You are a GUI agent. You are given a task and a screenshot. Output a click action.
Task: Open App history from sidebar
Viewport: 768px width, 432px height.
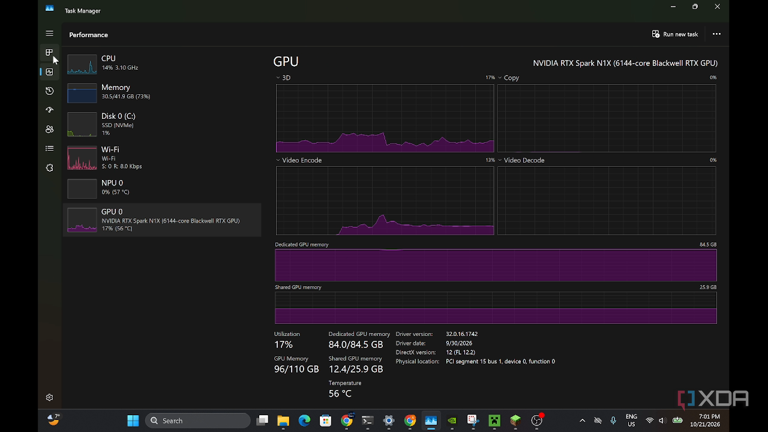[x=49, y=91]
